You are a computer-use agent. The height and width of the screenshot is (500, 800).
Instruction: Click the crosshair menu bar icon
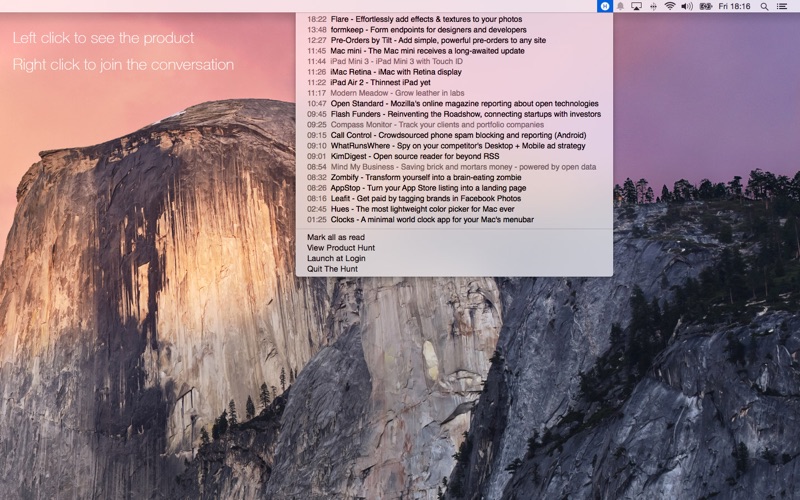pos(653,6)
